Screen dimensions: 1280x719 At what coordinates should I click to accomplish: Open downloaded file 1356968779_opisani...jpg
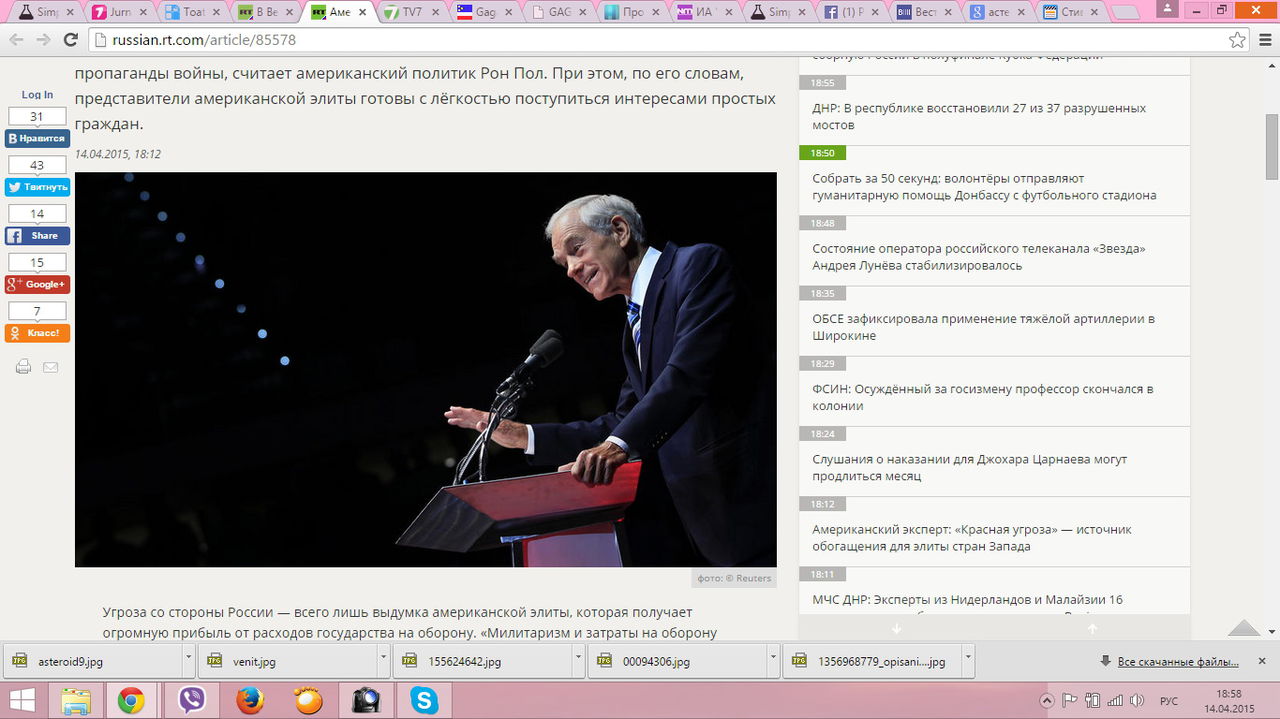(872, 661)
